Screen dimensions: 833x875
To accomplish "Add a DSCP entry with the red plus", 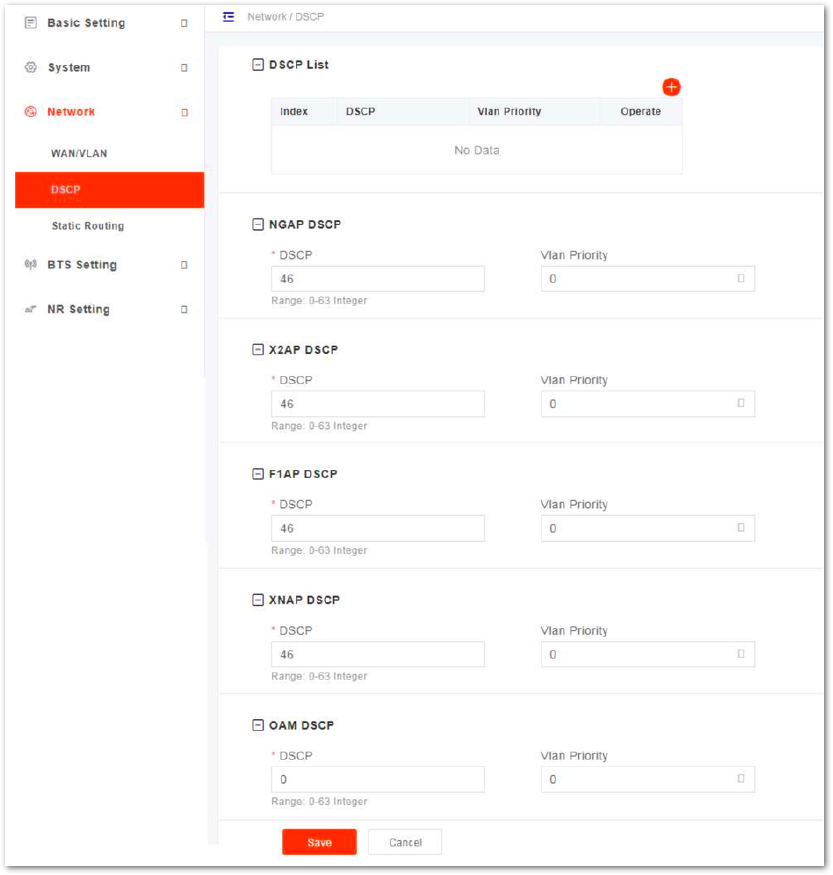I will pos(671,87).
